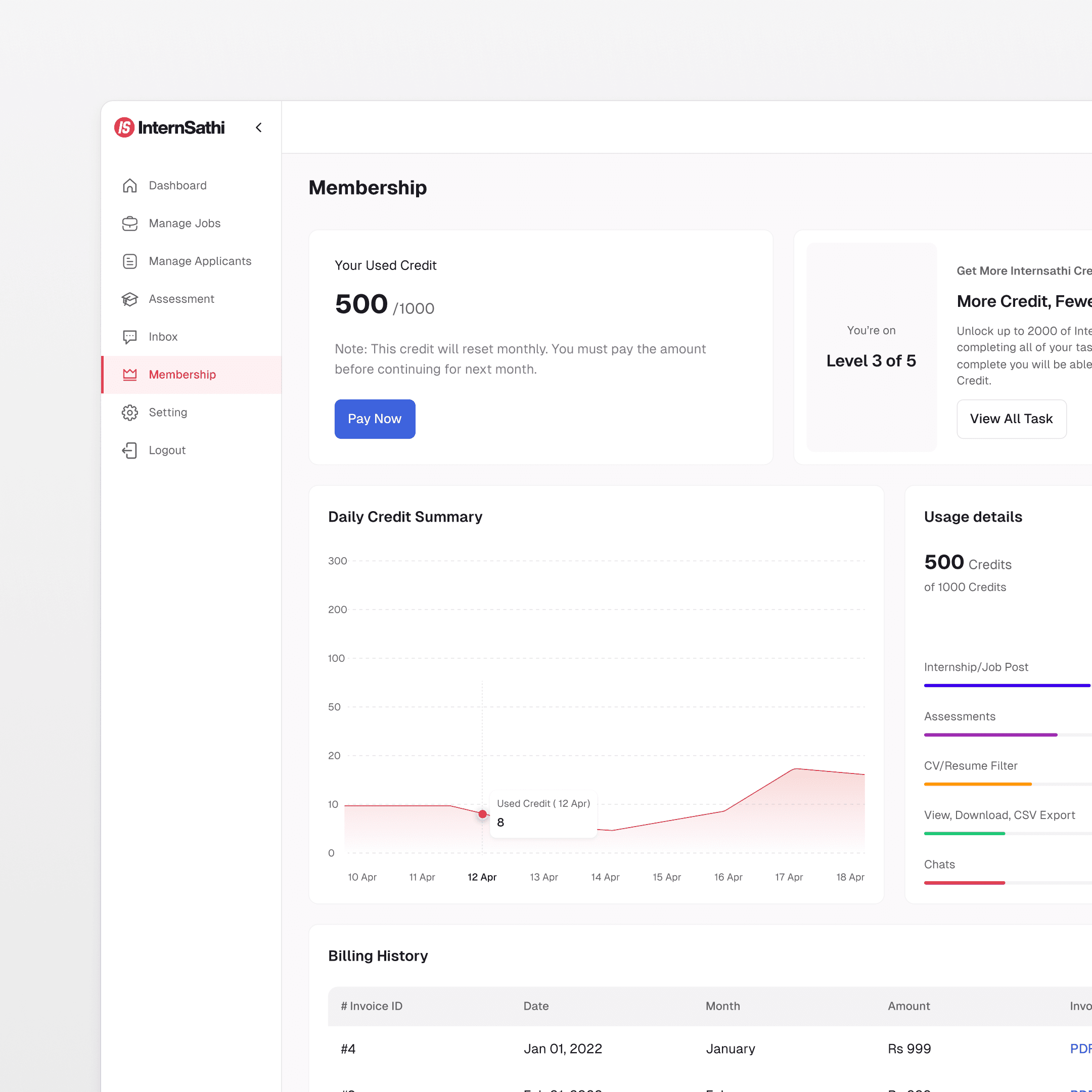Viewport: 1092px width, 1092px height.
Task: Open Setting from the sidebar
Action: (x=192, y=413)
